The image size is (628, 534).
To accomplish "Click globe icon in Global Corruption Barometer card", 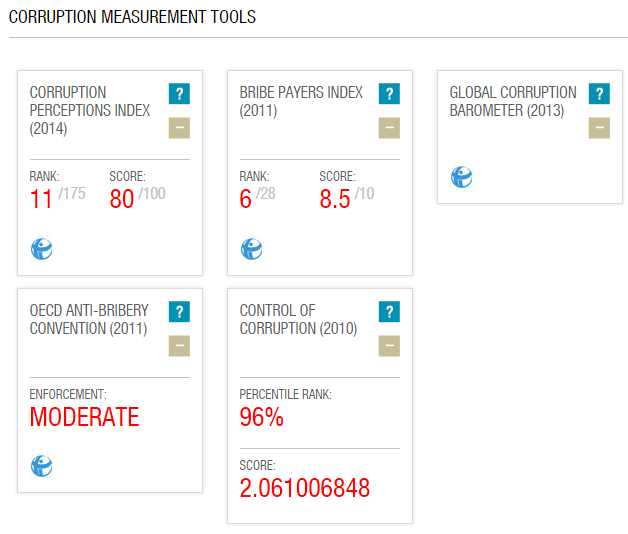I will coord(461,178).
